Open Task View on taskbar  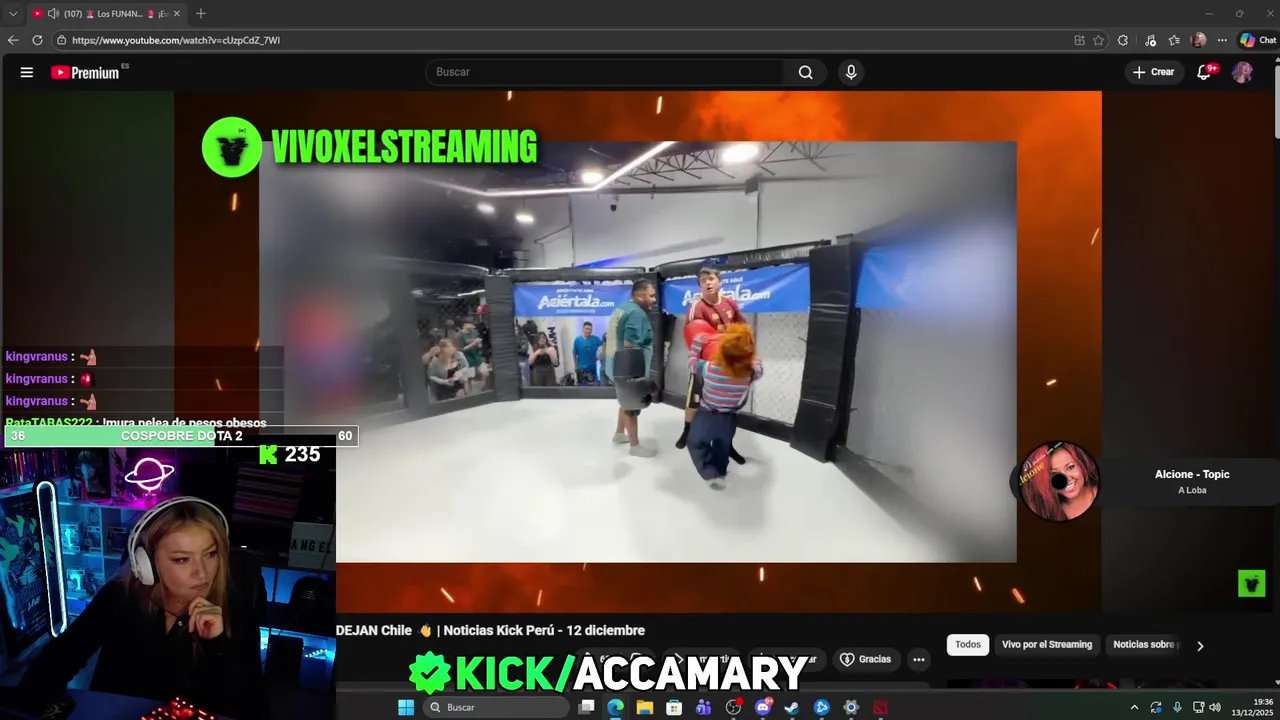(586, 707)
